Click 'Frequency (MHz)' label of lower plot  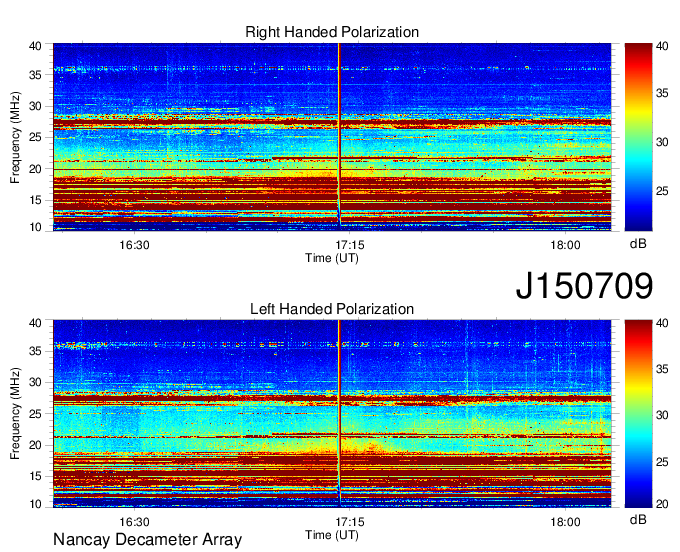tap(15, 414)
